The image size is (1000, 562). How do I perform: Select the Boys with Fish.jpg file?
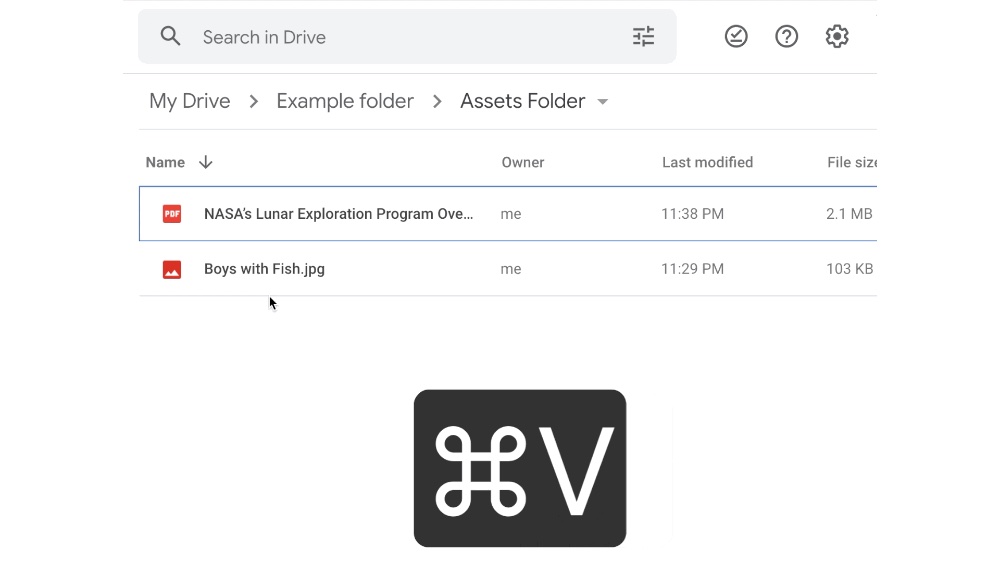[x=264, y=269]
